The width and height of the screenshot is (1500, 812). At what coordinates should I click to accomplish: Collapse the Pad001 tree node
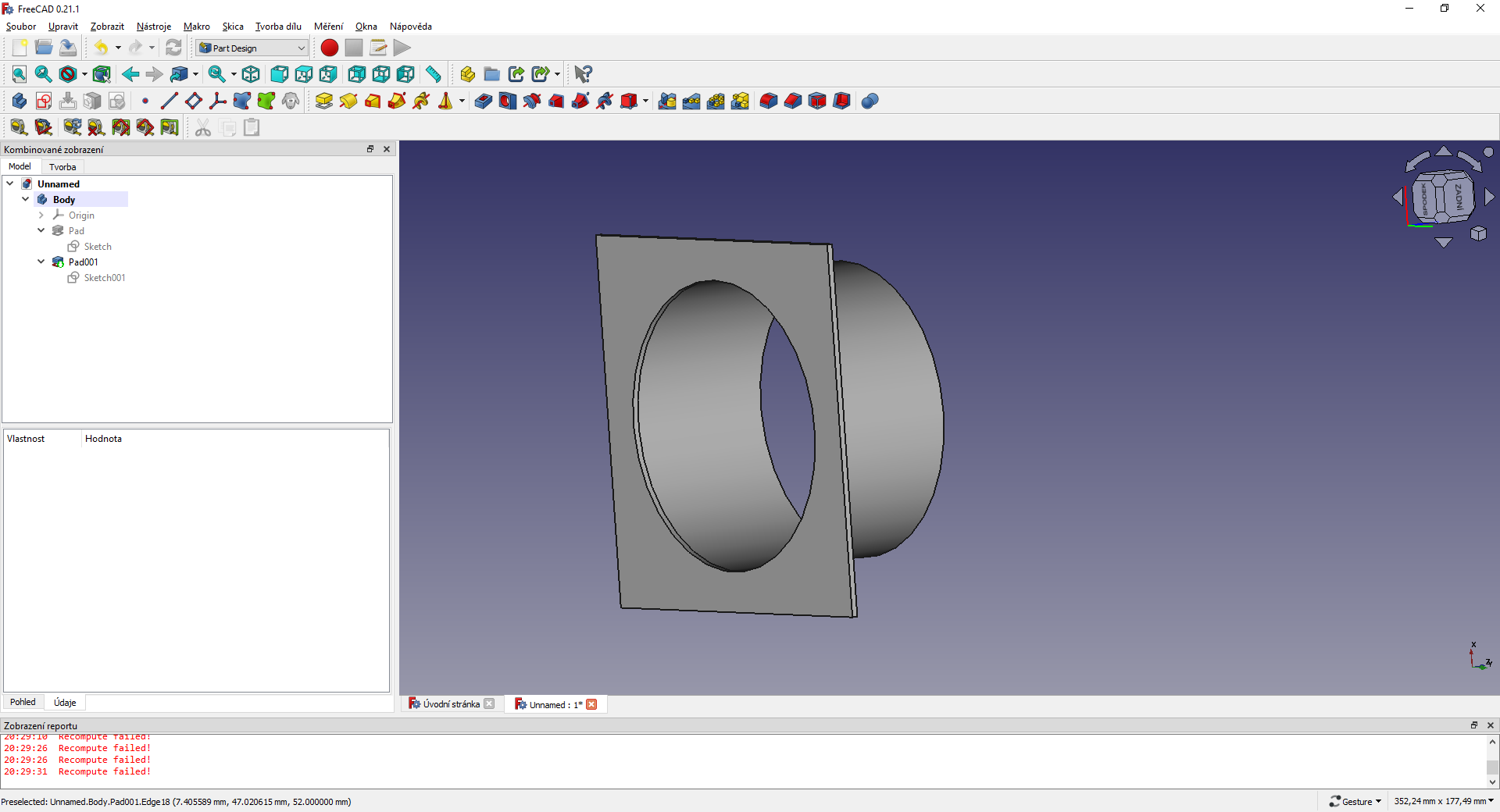(41, 262)
